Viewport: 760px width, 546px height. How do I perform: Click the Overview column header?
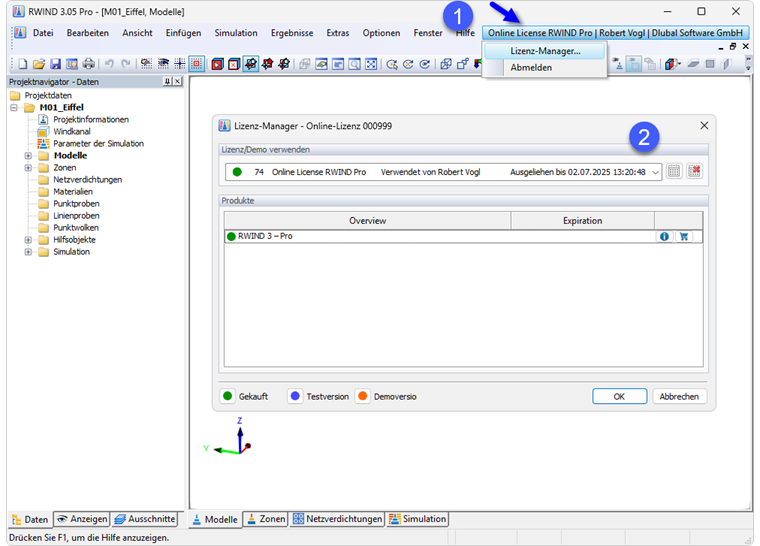click(367, 221)
